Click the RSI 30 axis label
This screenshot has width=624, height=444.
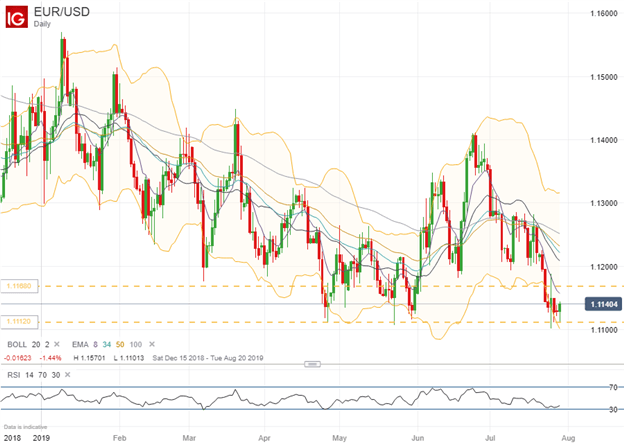(x=613, y=409)
